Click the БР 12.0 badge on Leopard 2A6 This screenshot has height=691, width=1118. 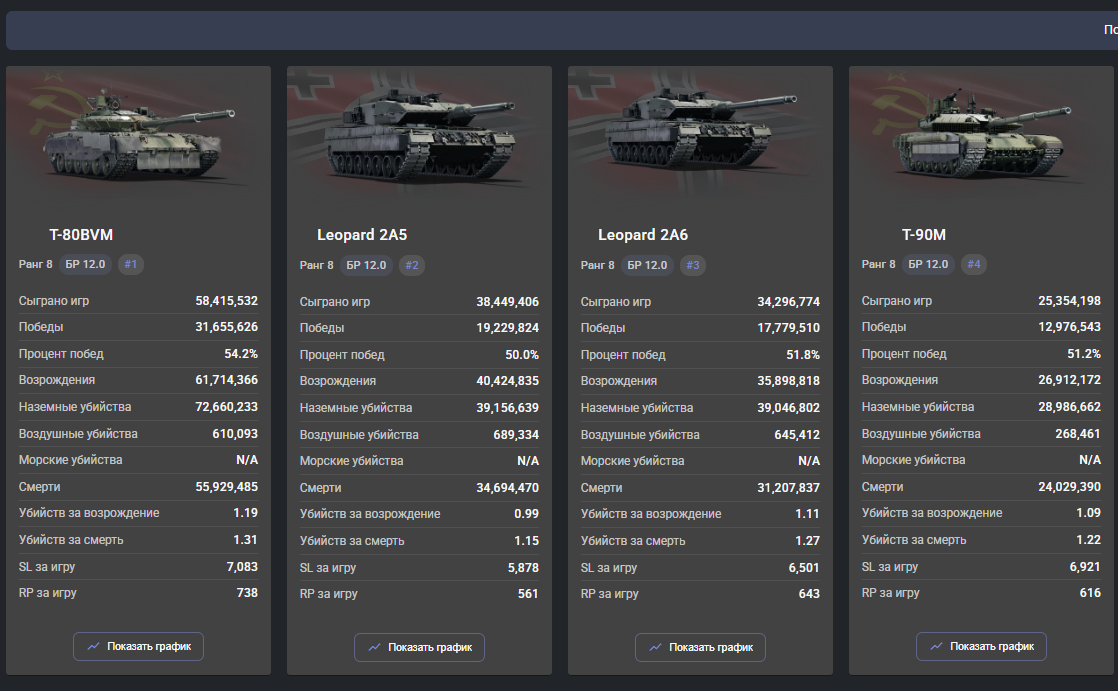click(647, 265)
